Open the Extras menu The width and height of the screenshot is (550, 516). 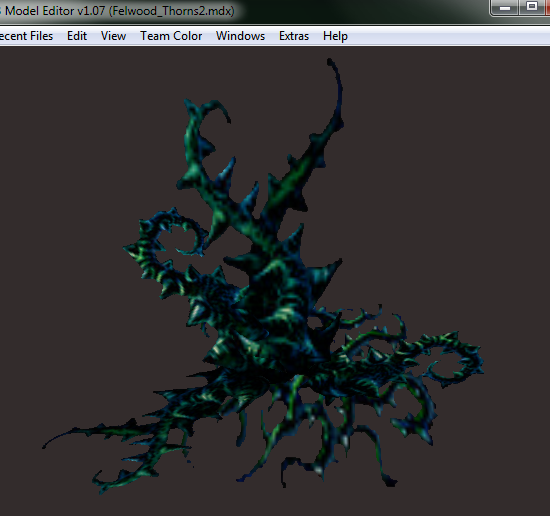(x=294, y=36)
